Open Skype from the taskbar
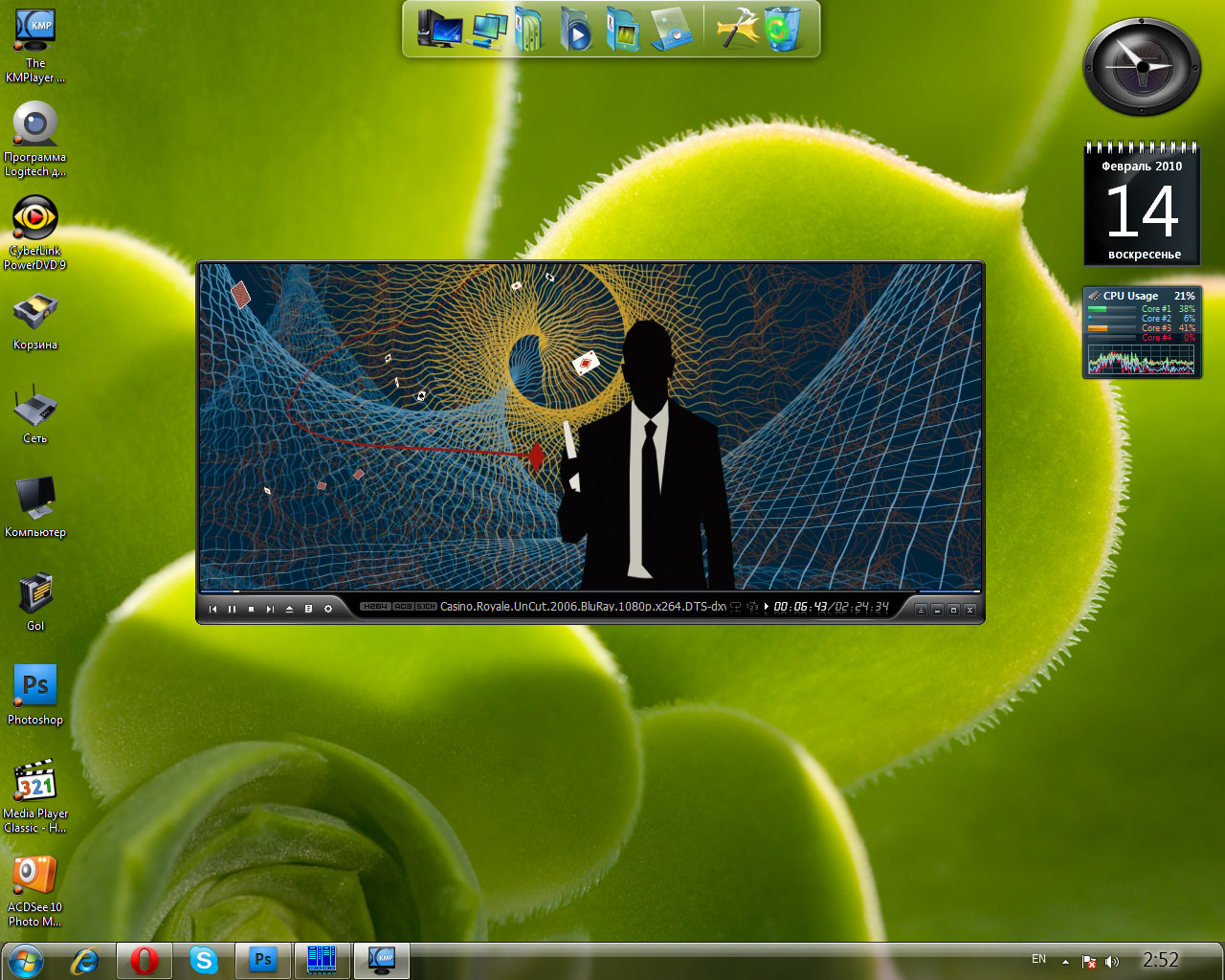The height and width of the screenshot is (980, 1225). click(x=204, y=960)
